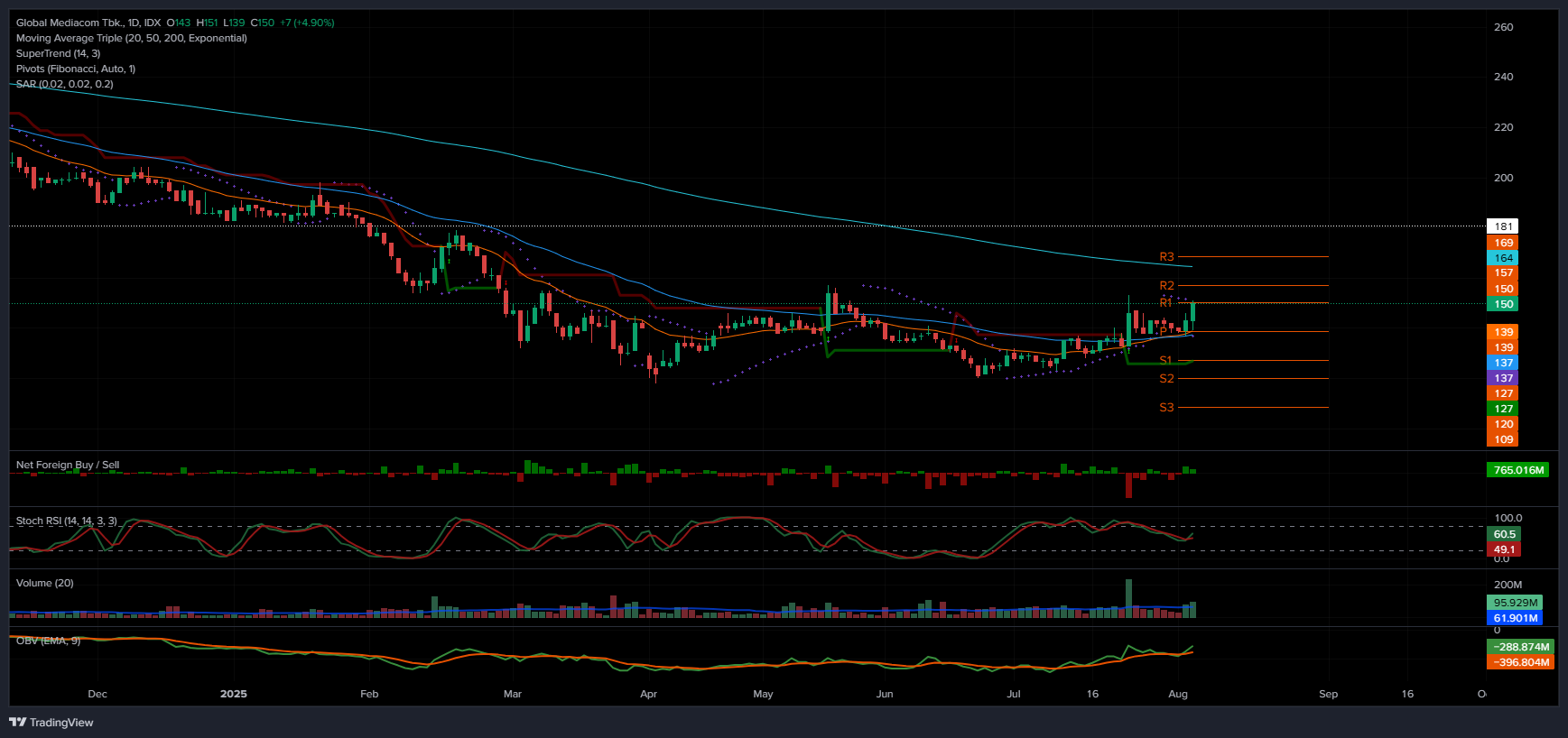Click the May label on time axis

click(x=763, y=694)
